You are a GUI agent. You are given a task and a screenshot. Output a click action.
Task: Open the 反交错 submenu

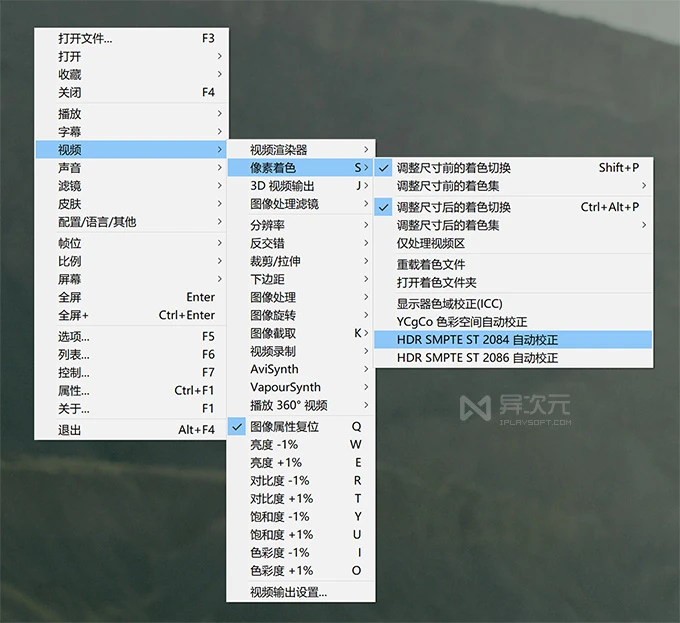point(301,243)
